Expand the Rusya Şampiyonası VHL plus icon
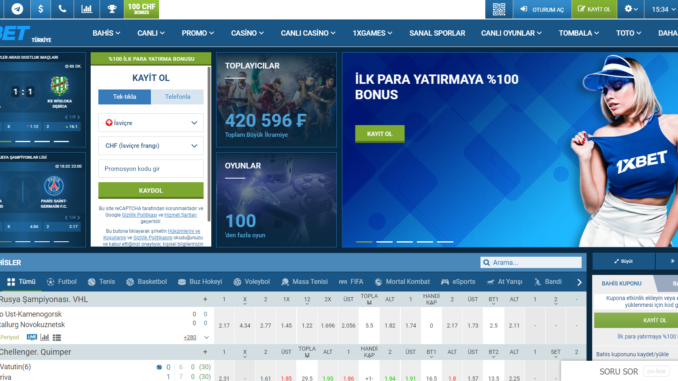The width and height of the screenshot is (678, 381). 205,299
